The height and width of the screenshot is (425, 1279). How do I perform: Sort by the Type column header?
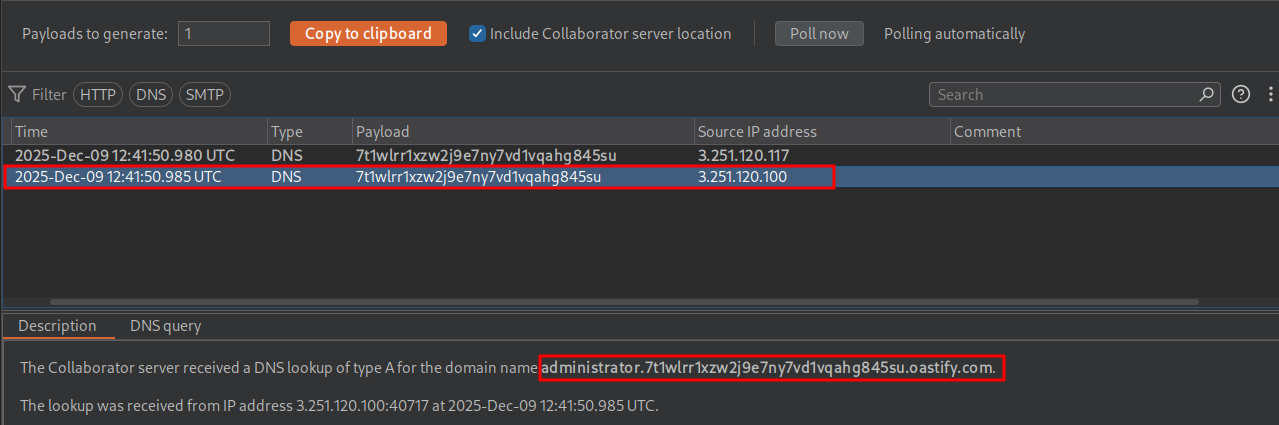click(308, 132)
